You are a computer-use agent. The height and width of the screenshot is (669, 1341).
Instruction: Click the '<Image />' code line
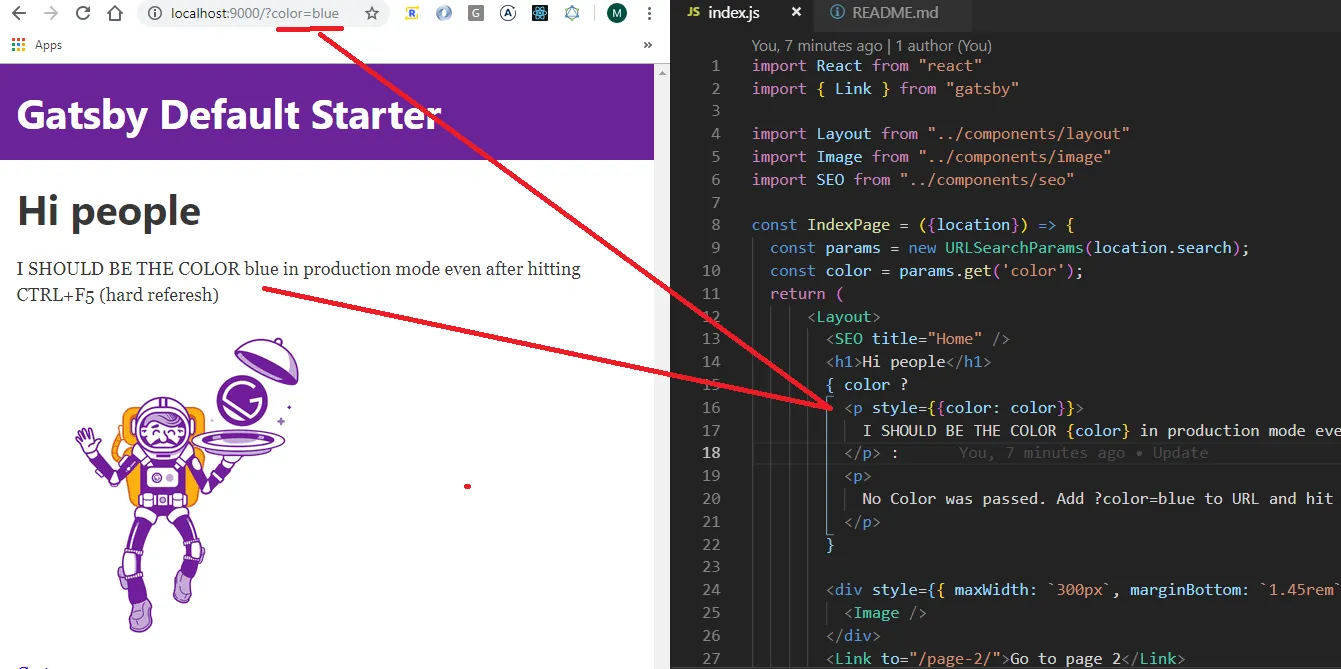[x=885, y=613]
